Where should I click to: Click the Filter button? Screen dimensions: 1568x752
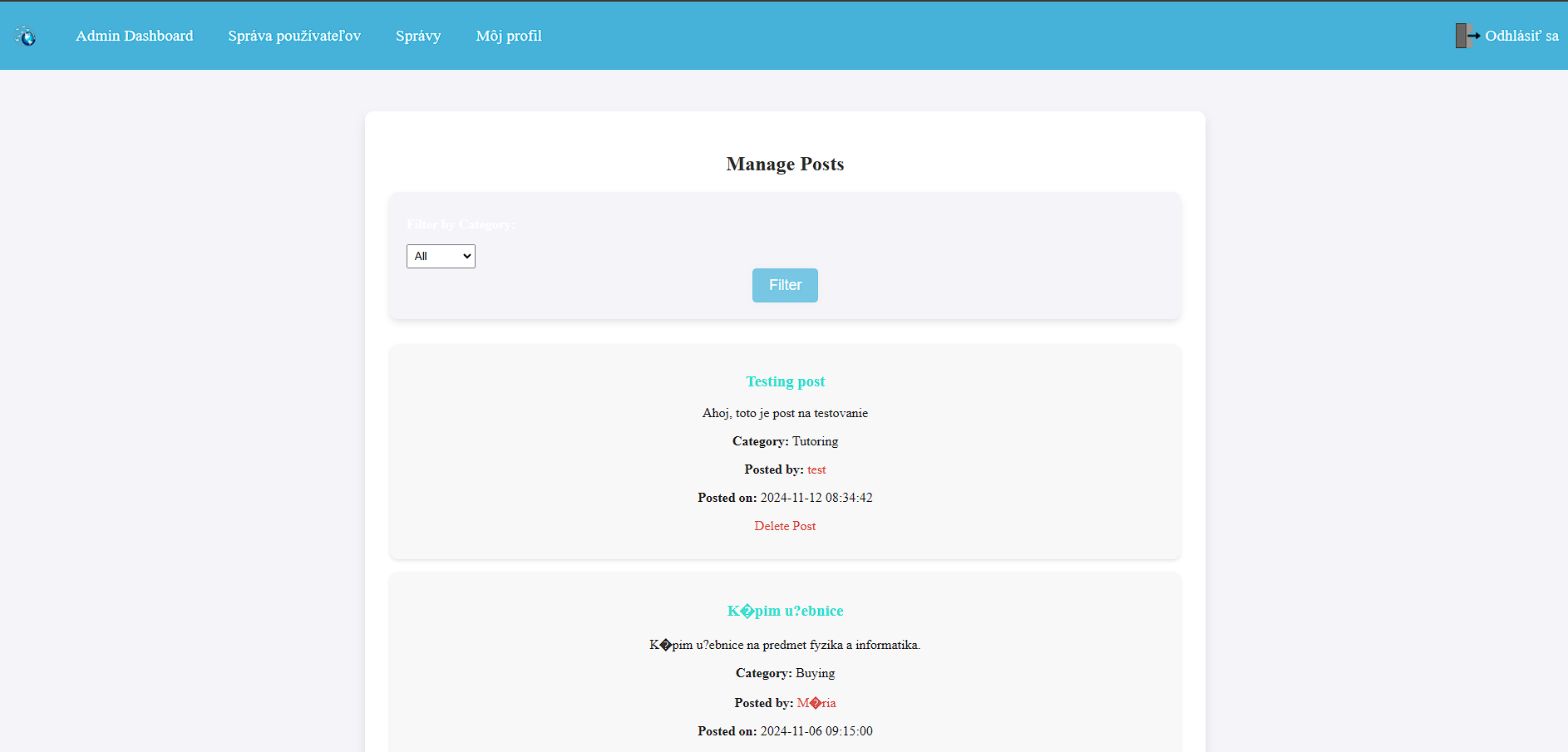(x=785, y=285)
